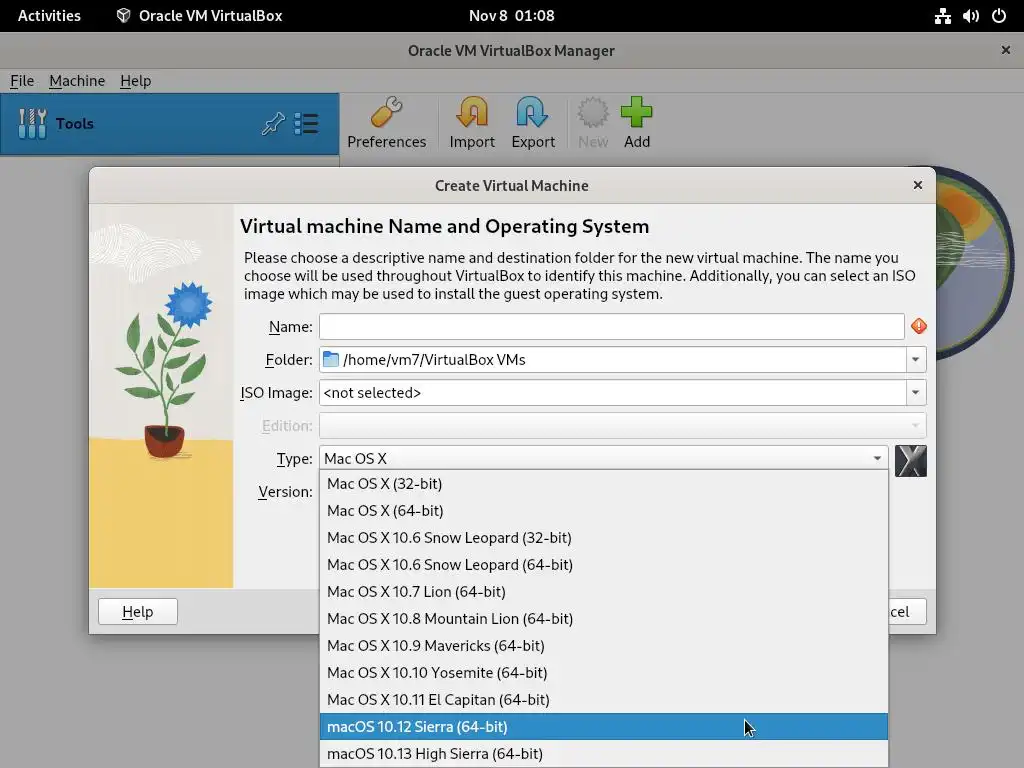Pick Mac OS X 10.10 Yosemite
This screenshot has height=768, width=1024.
pos(603,673)
